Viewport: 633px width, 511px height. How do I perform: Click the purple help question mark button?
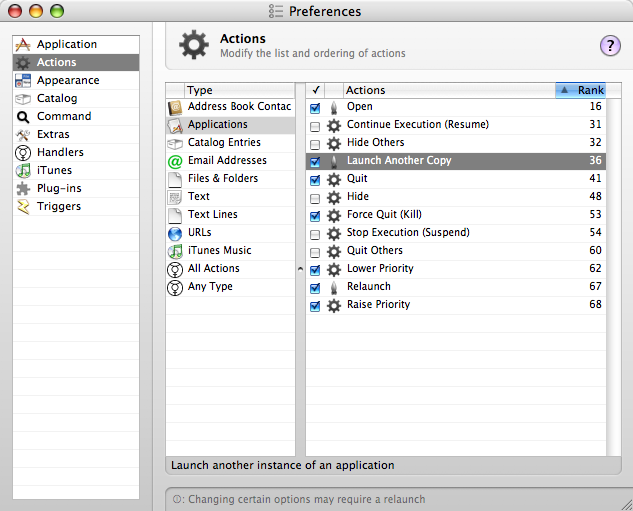pyautogui.click(x=610, y=45)
